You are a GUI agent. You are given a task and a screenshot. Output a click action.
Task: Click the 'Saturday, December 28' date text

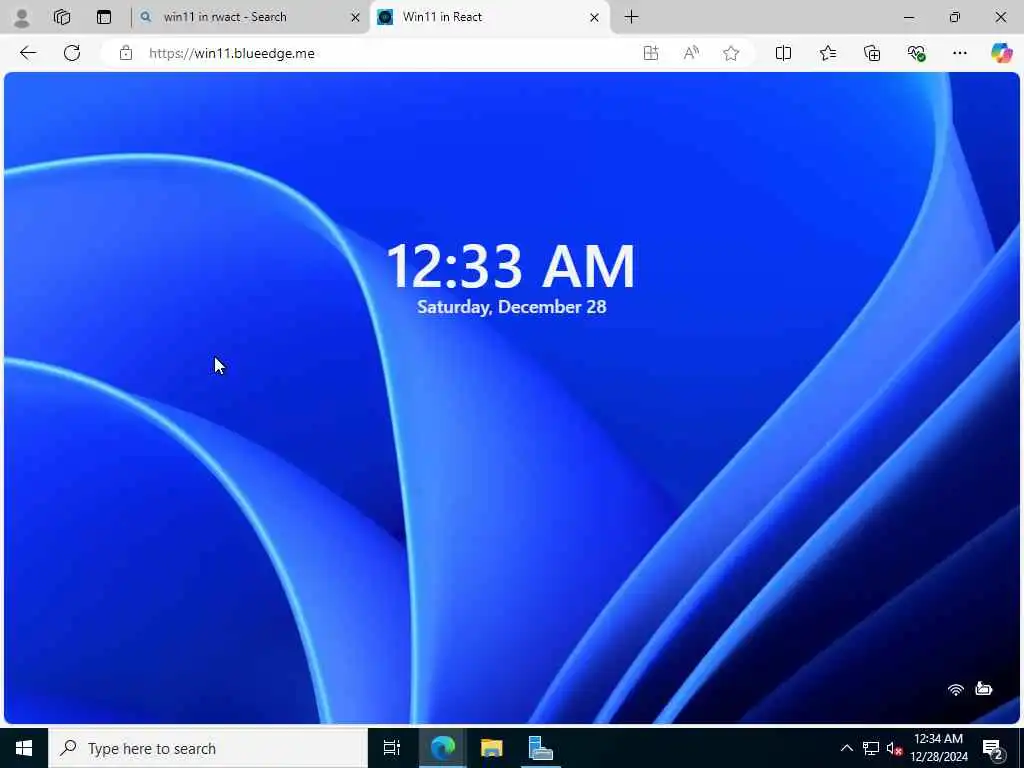coord(512,307)
